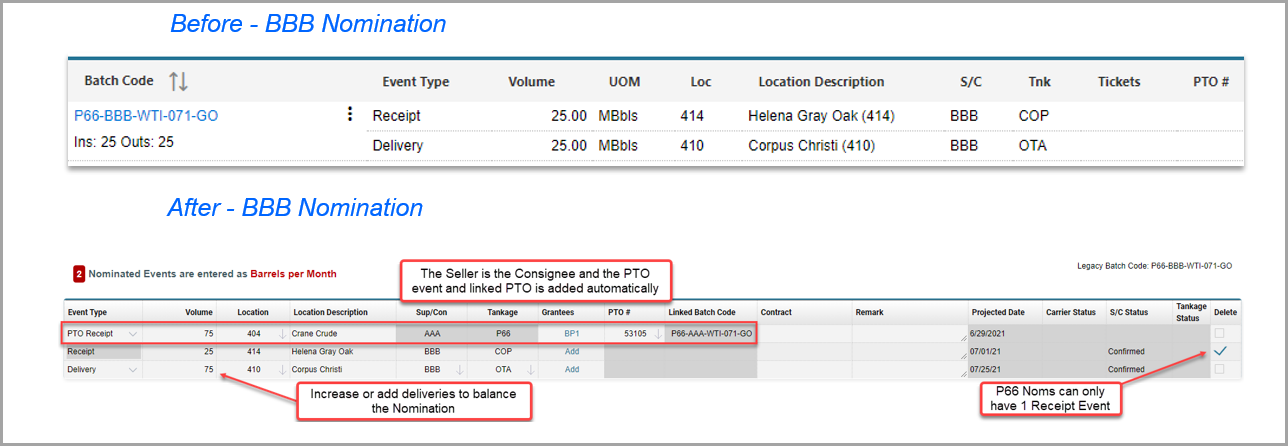Toggle Delete checkbox for the PTO Receipt row

pos(1218,333)
